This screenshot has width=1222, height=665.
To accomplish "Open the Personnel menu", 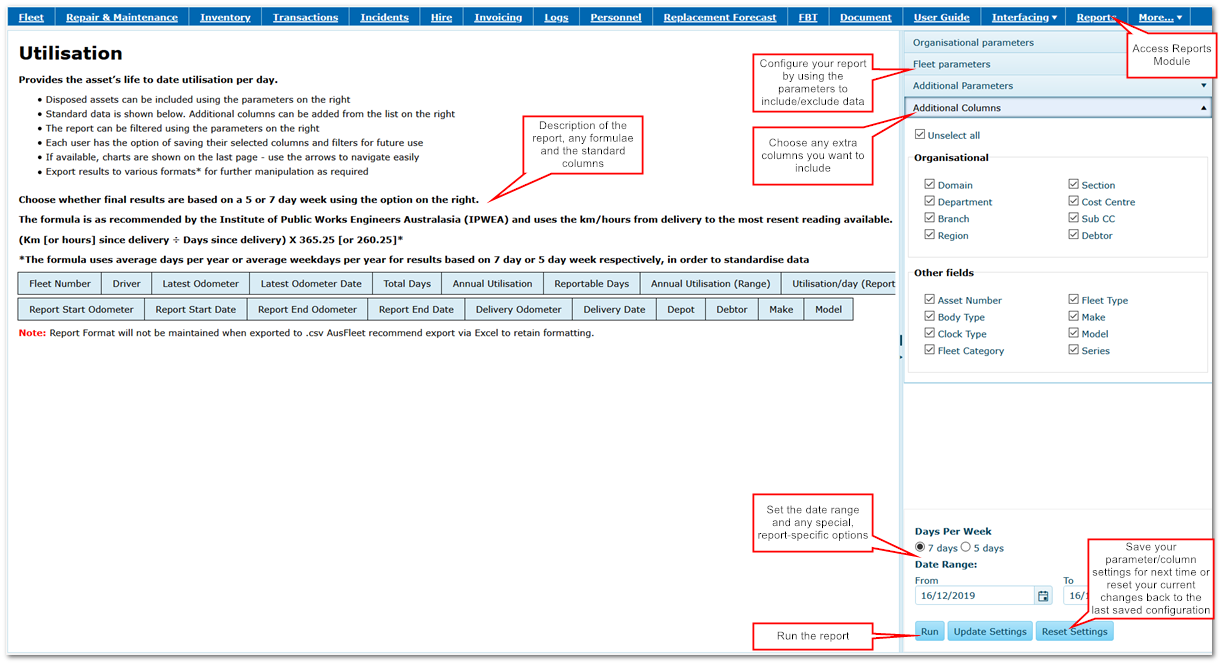I will coord(616,17).
